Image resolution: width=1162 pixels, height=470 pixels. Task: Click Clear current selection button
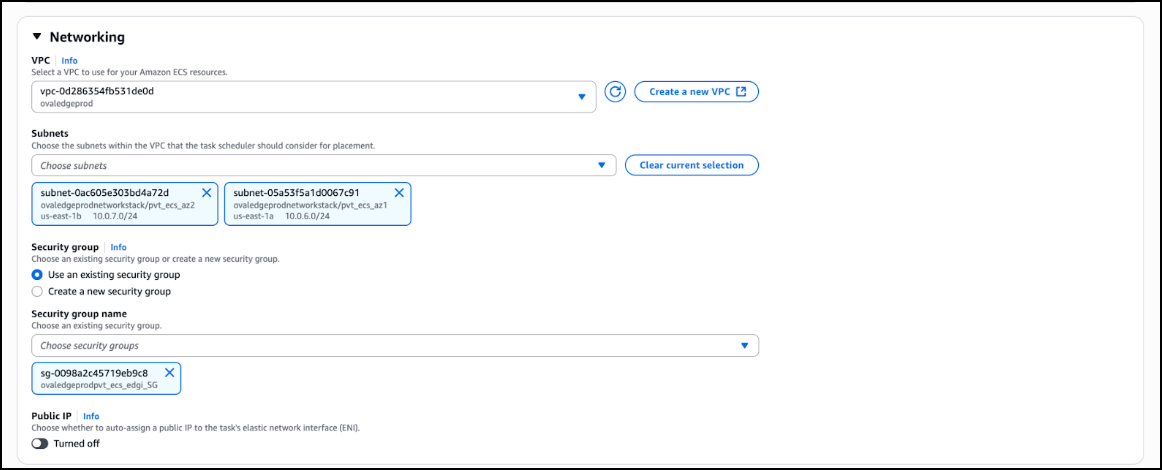pos(691,165)
